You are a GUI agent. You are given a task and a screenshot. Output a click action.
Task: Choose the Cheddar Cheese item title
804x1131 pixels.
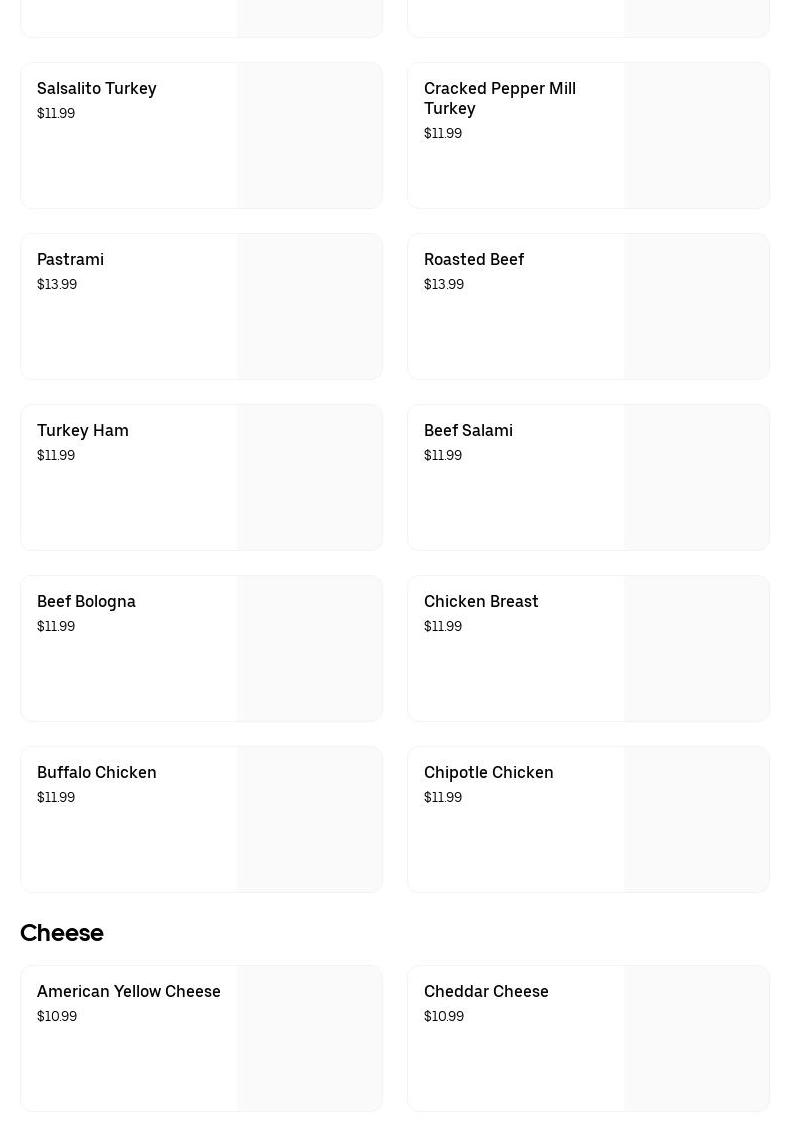coord(486,992)
